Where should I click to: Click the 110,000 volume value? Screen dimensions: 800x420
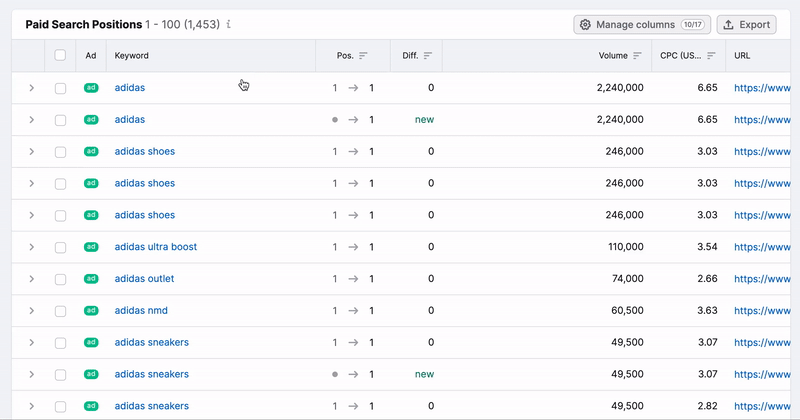click(x=626, y=247)
